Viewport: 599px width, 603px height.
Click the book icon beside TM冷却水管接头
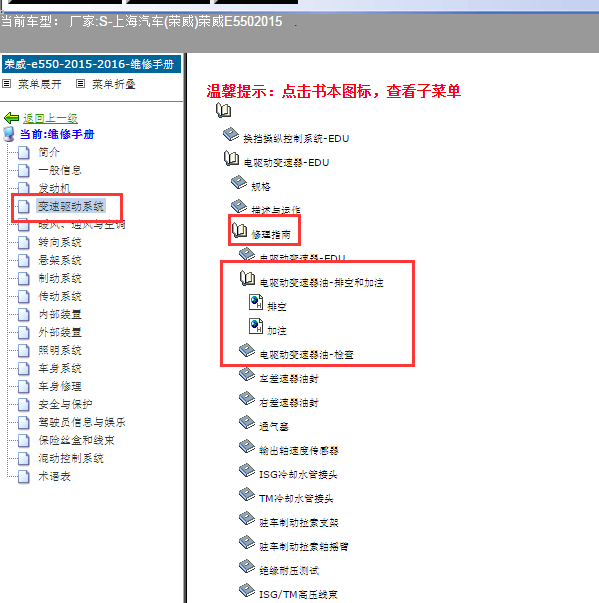(x=247, y=494)
